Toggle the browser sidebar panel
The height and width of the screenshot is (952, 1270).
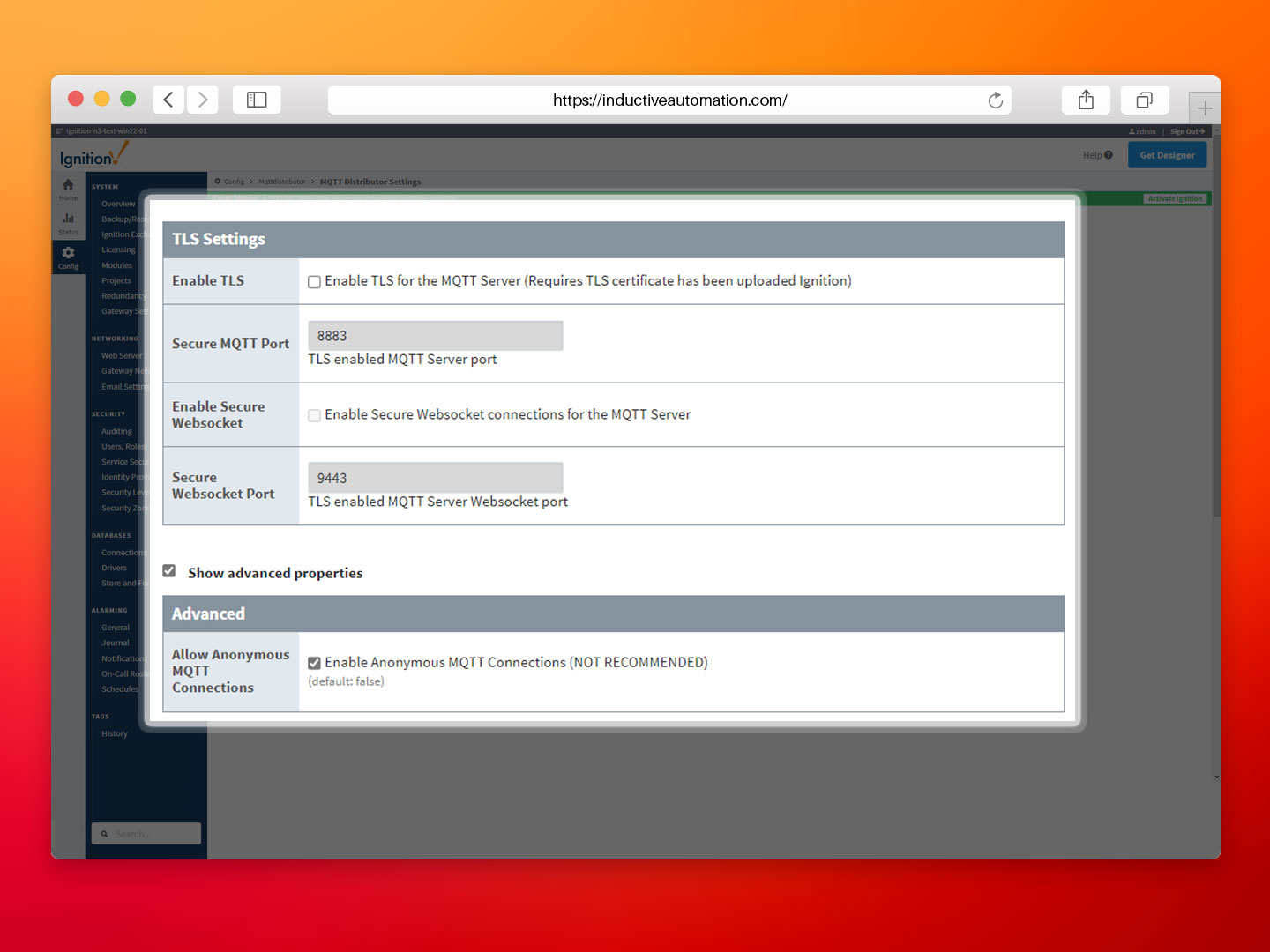pyautogui.click(x=257, y=100)
